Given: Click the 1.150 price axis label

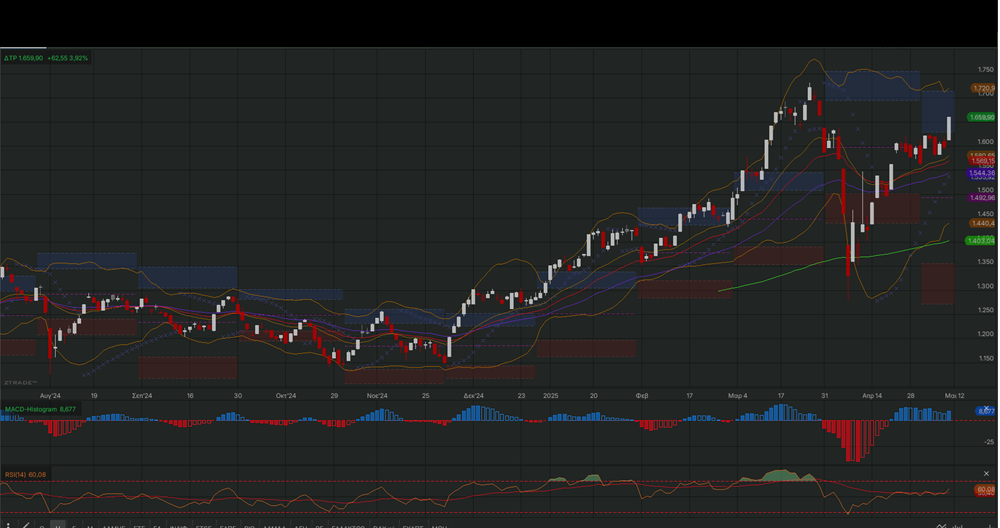Looking at the screenshot, I should pos(986,358).
